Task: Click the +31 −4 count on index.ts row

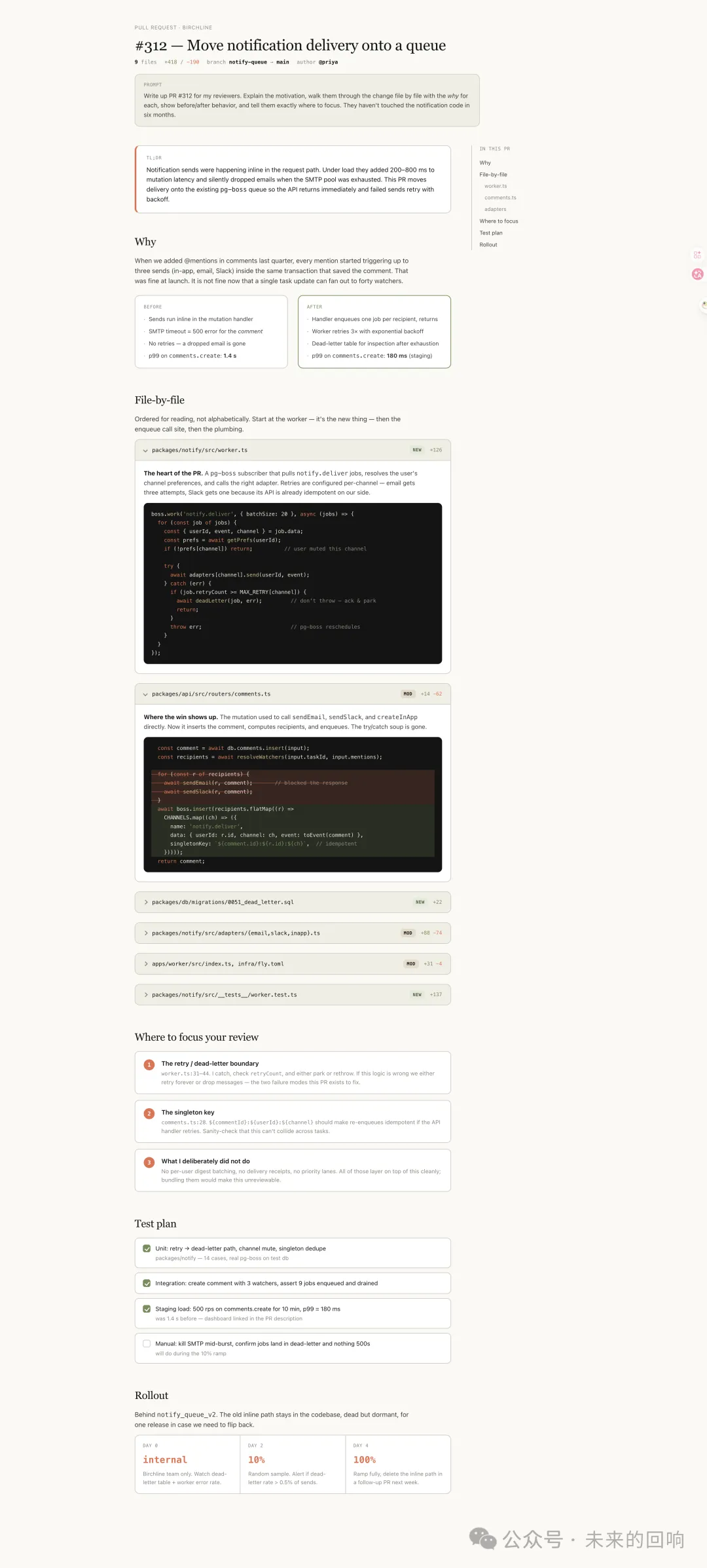Action: tap(433, 964)
